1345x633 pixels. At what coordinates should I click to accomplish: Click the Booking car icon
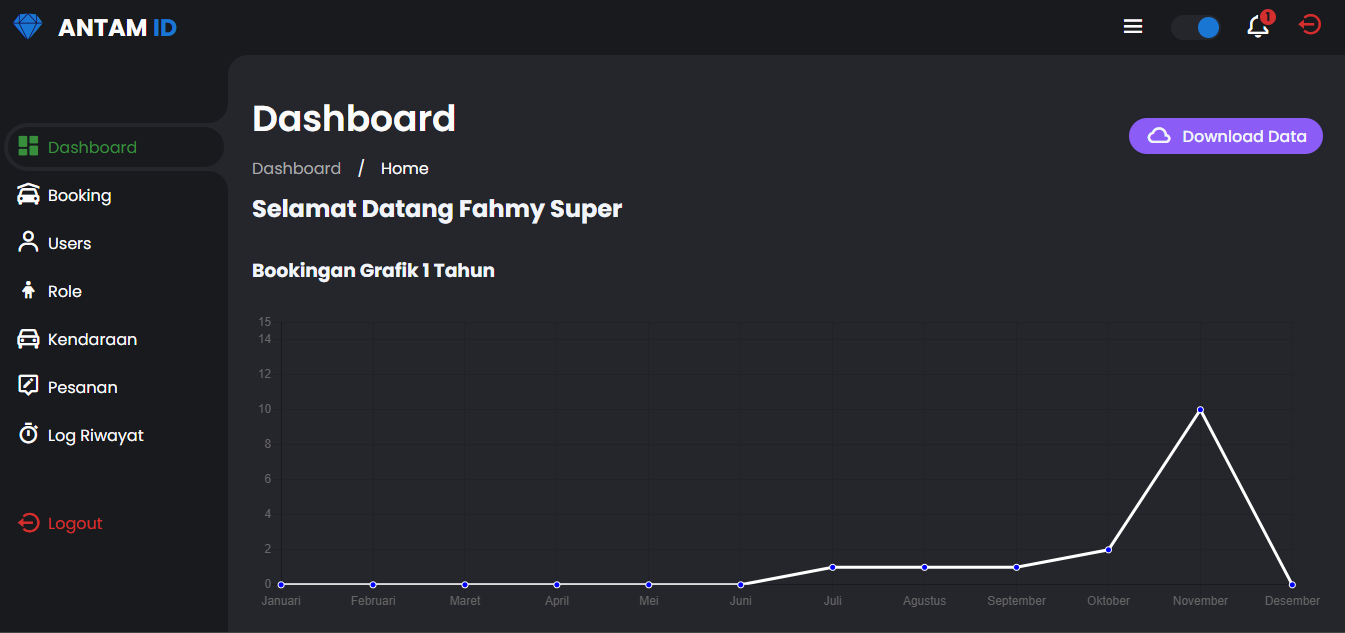pos(28,194)
